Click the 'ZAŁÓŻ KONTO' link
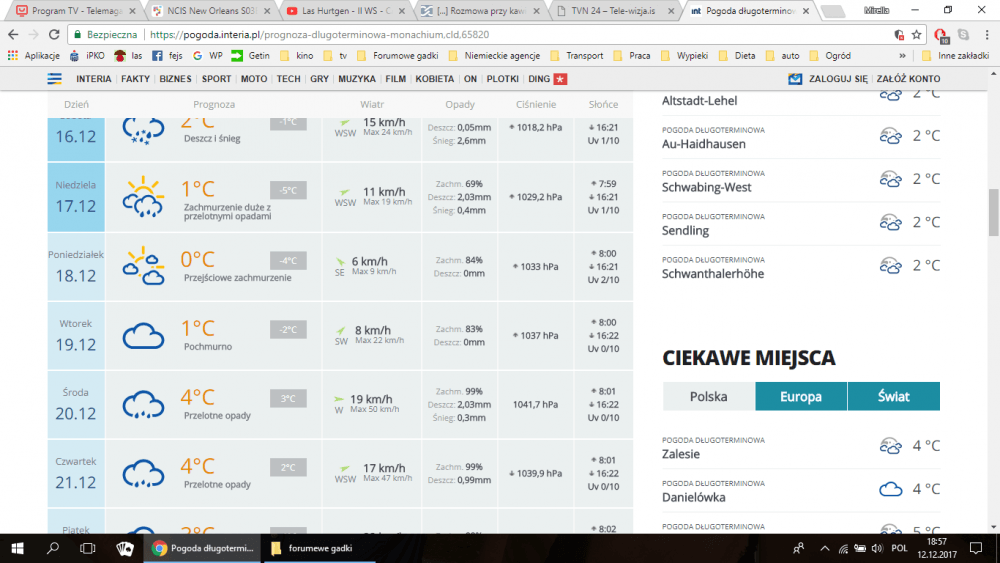1000x563 pixels. point(908,79)
